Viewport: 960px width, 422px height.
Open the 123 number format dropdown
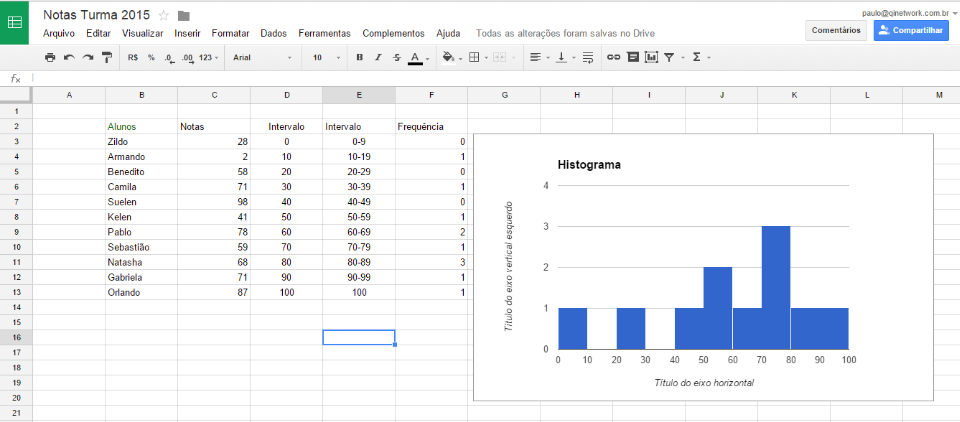pos(208,57)
